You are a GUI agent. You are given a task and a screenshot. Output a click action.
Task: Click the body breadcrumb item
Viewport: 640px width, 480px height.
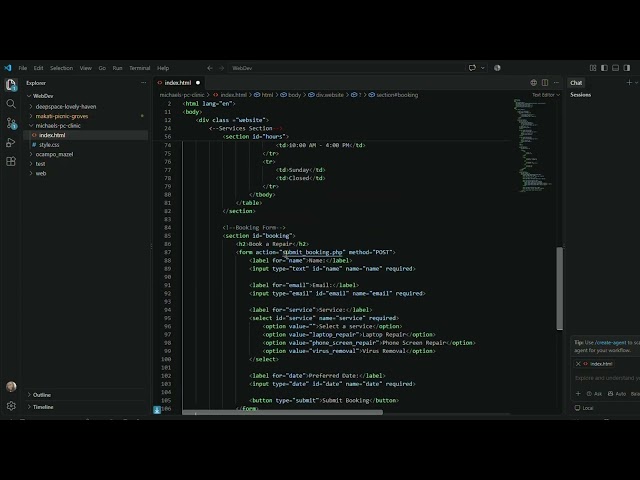290,95
